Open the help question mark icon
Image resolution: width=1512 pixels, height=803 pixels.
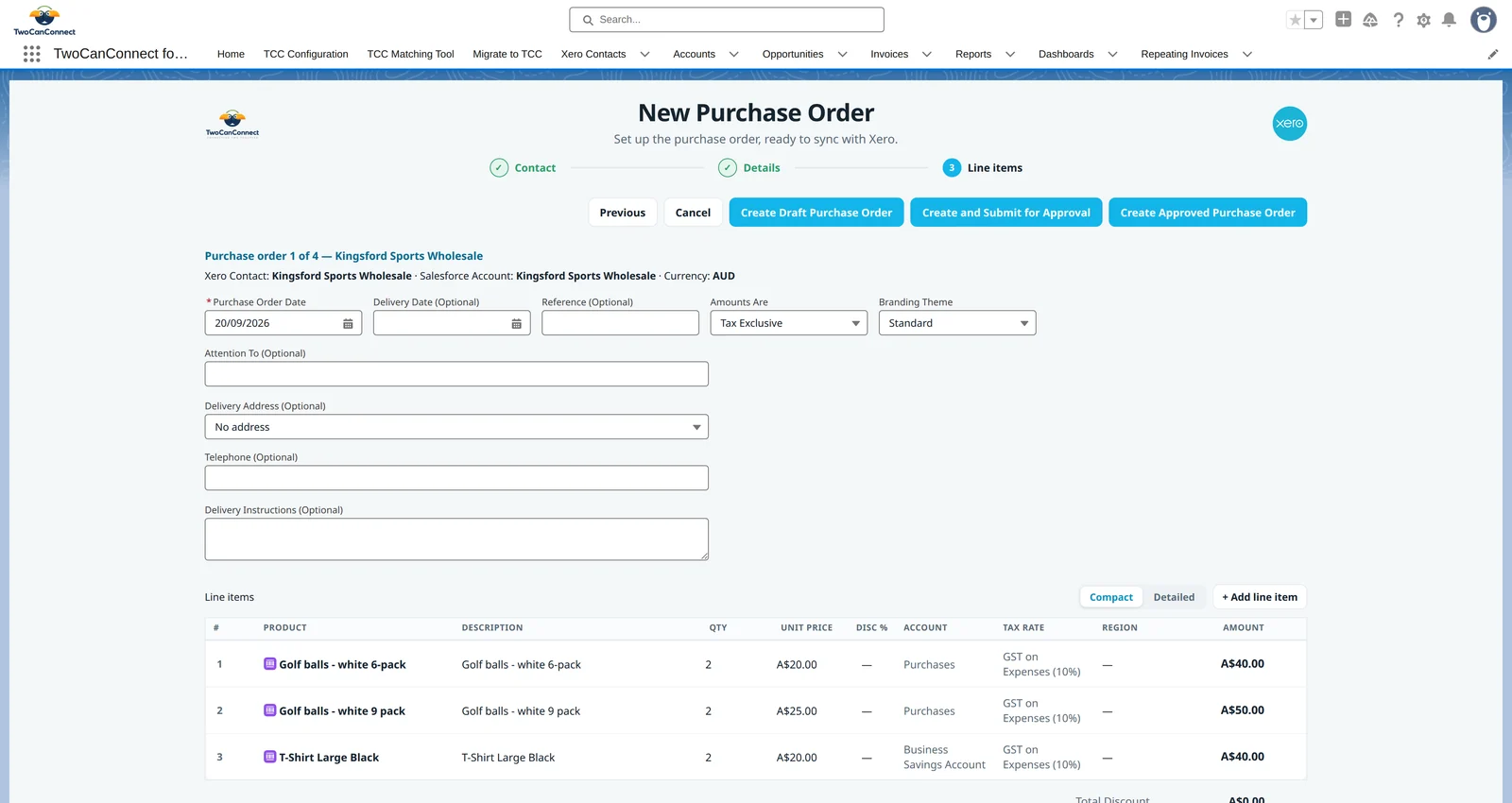1399,20
